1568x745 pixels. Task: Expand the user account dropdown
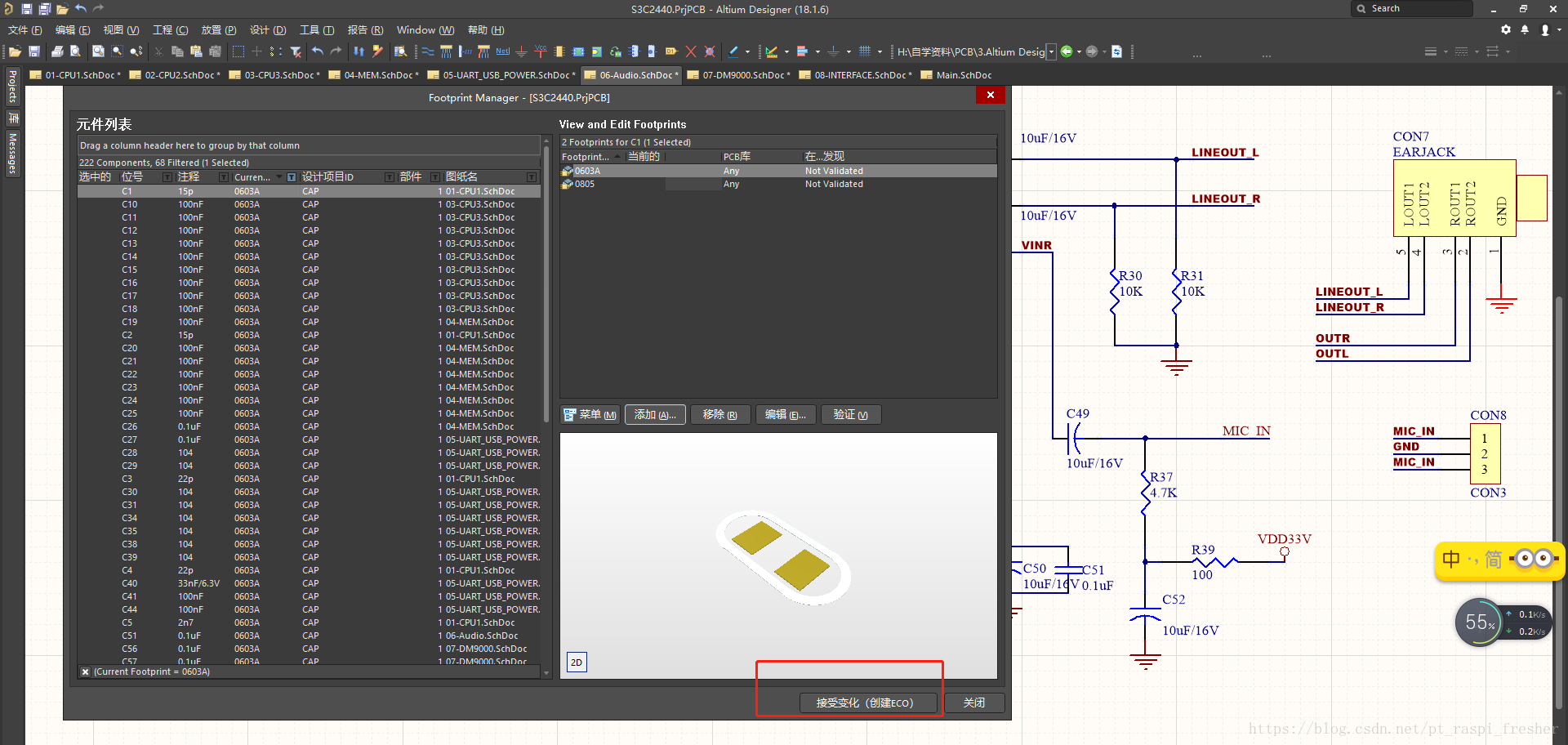pyautogui.click(x=1558, y=29)
